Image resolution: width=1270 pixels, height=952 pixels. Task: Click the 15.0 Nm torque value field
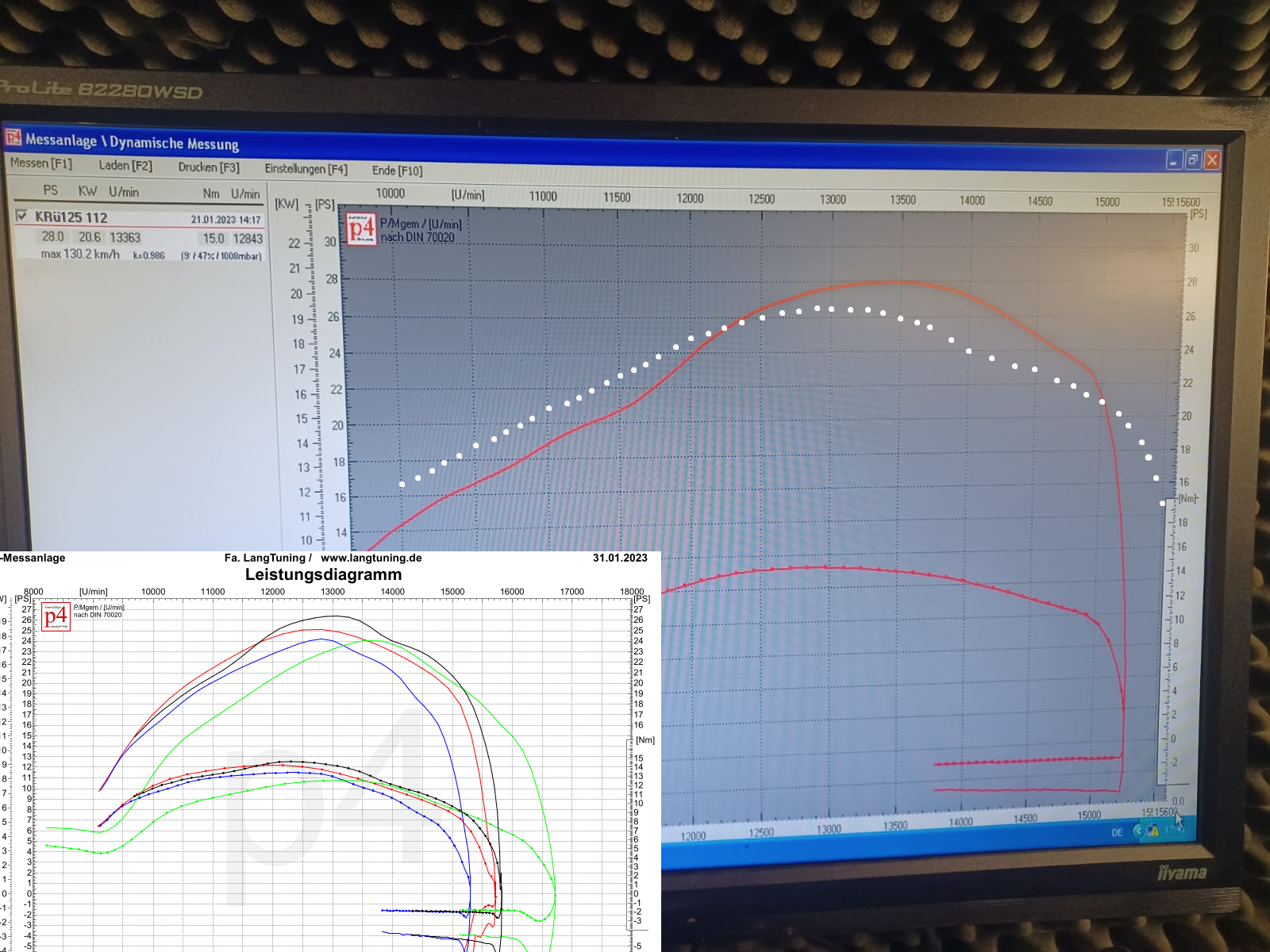[x=213, y=238]
